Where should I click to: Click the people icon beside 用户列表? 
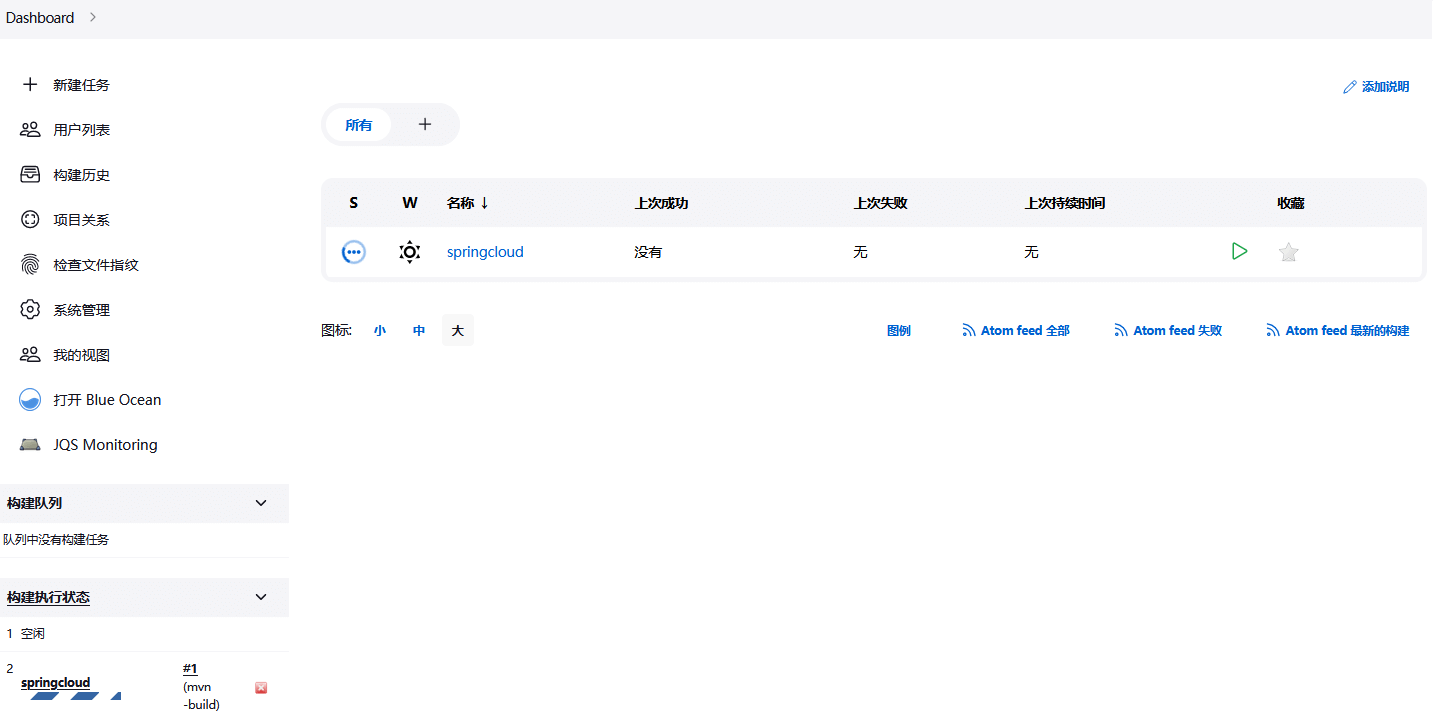click(30, 130)
